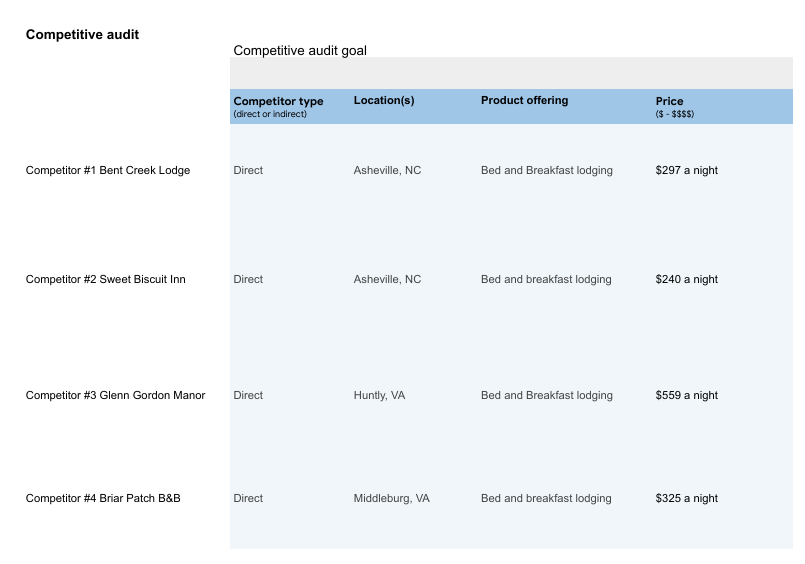Click the Competitor #2 Sweet Biscuit Inn label
This screenshot has width=805, height=564.
(x=106, y=280)
